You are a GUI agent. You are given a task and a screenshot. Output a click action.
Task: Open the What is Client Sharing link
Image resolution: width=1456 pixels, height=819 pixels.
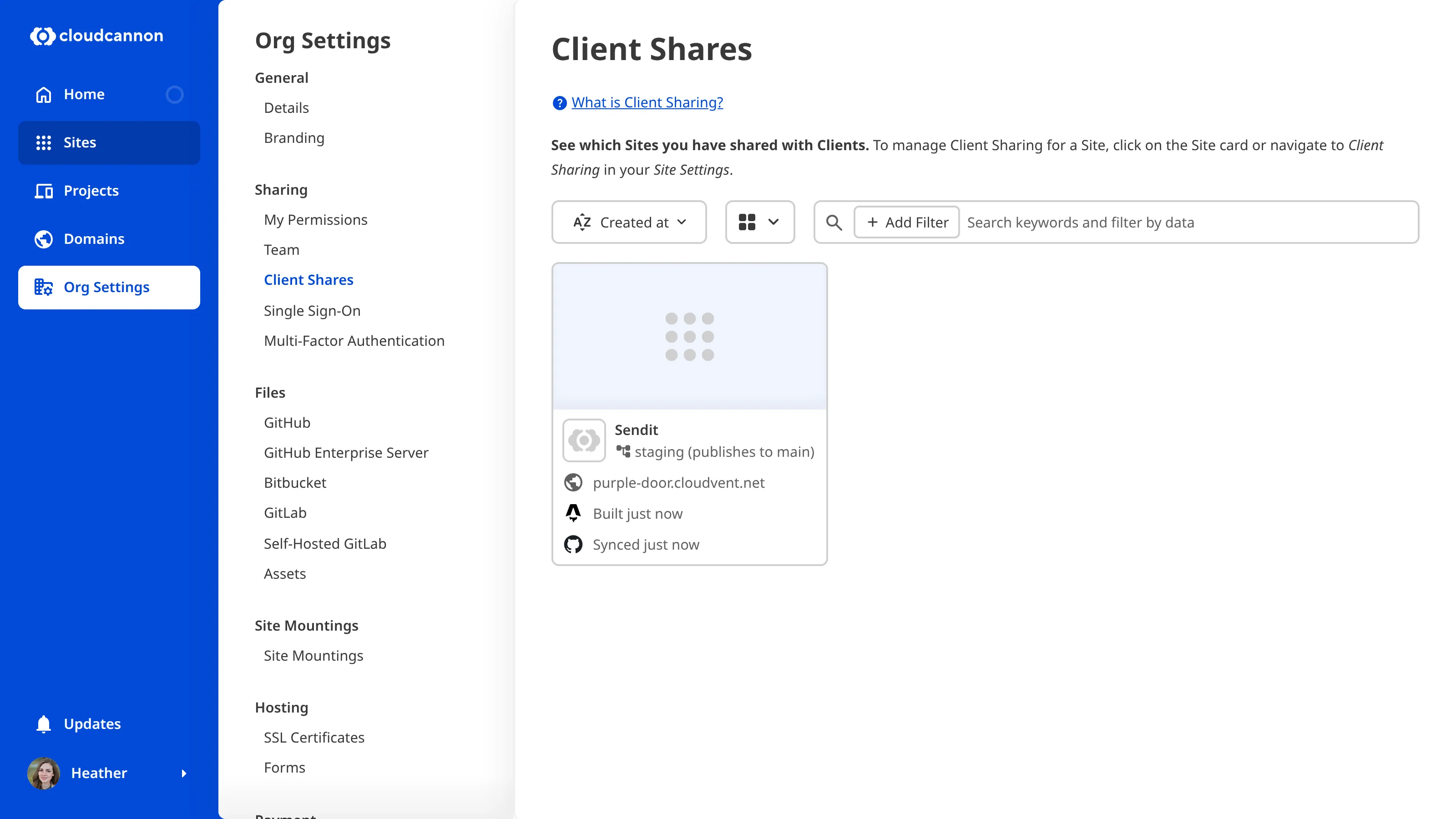[646, 102]
